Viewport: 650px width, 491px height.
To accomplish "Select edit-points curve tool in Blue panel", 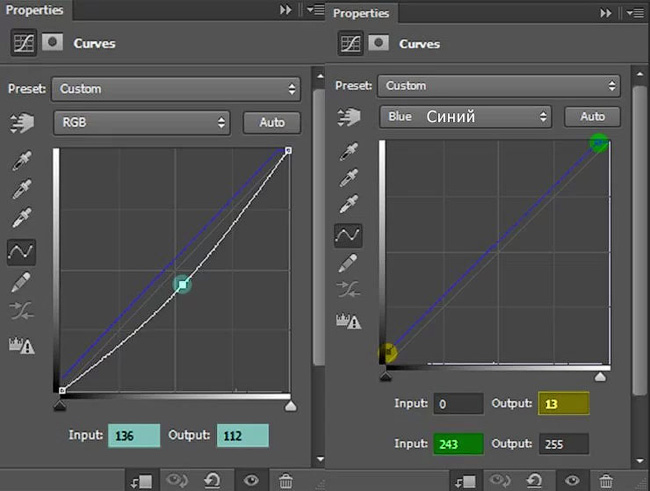I will pos(348,236).
